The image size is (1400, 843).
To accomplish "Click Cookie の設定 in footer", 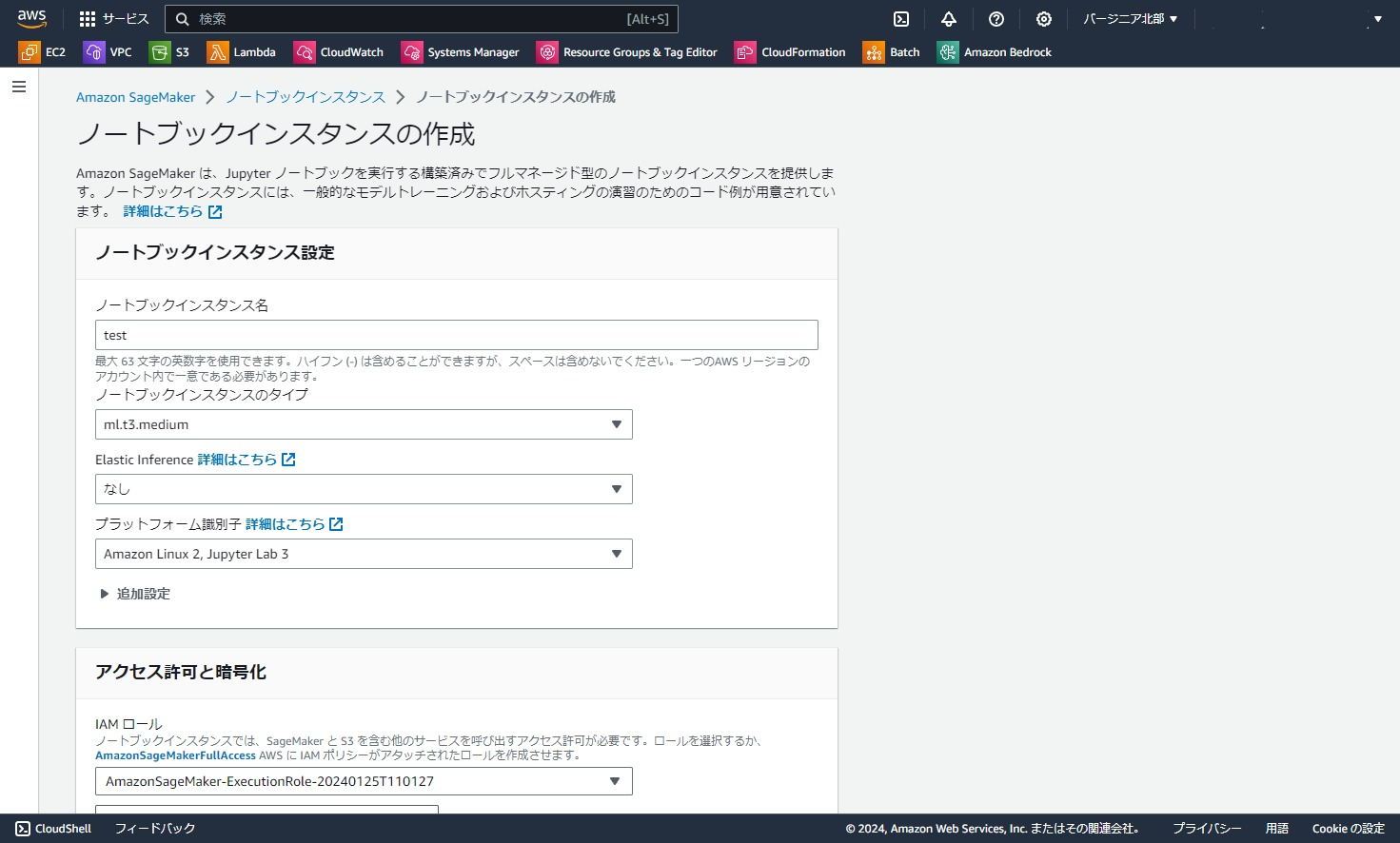I will point(1348,829).
